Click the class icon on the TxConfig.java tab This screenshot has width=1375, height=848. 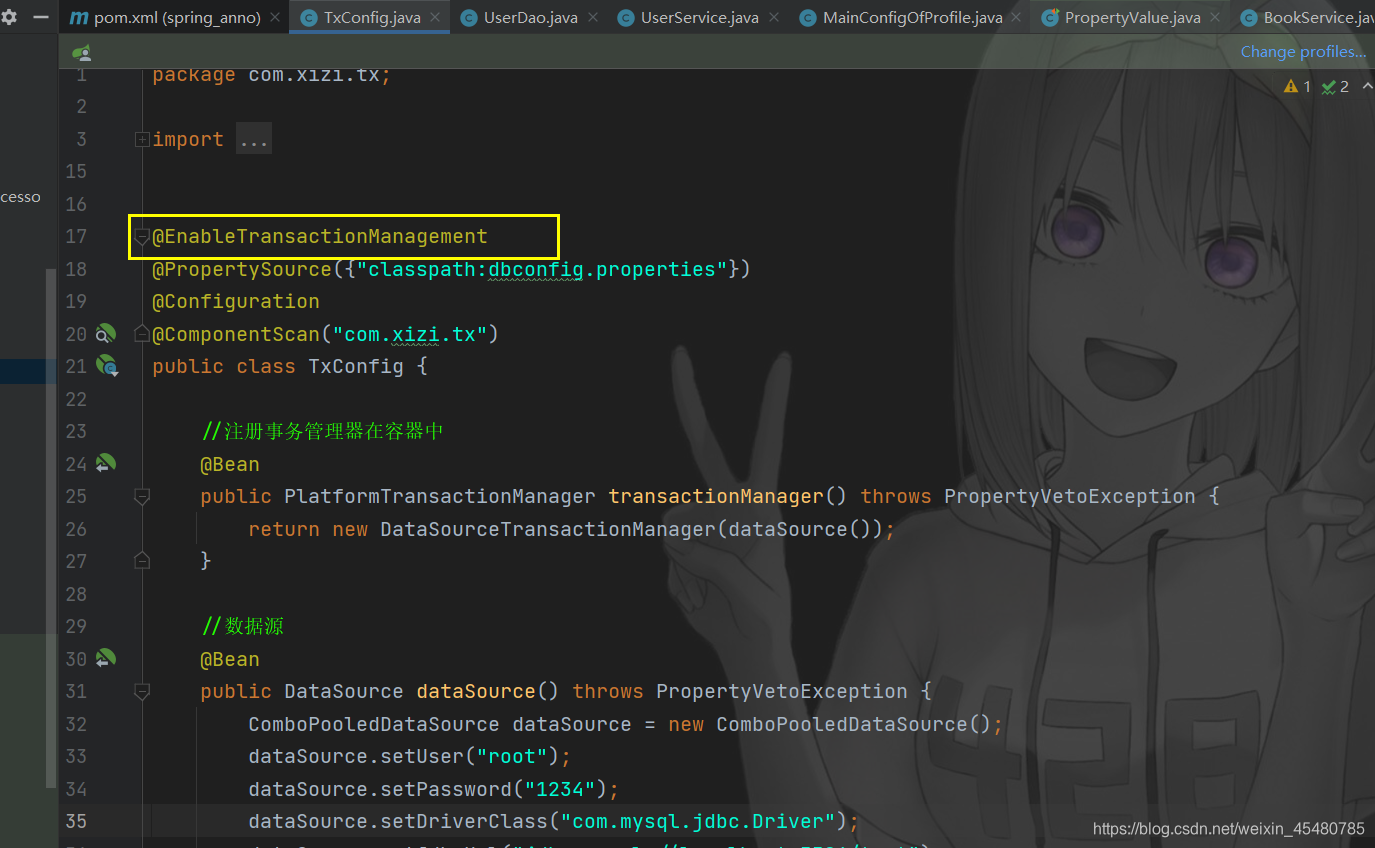click(308, 18)
